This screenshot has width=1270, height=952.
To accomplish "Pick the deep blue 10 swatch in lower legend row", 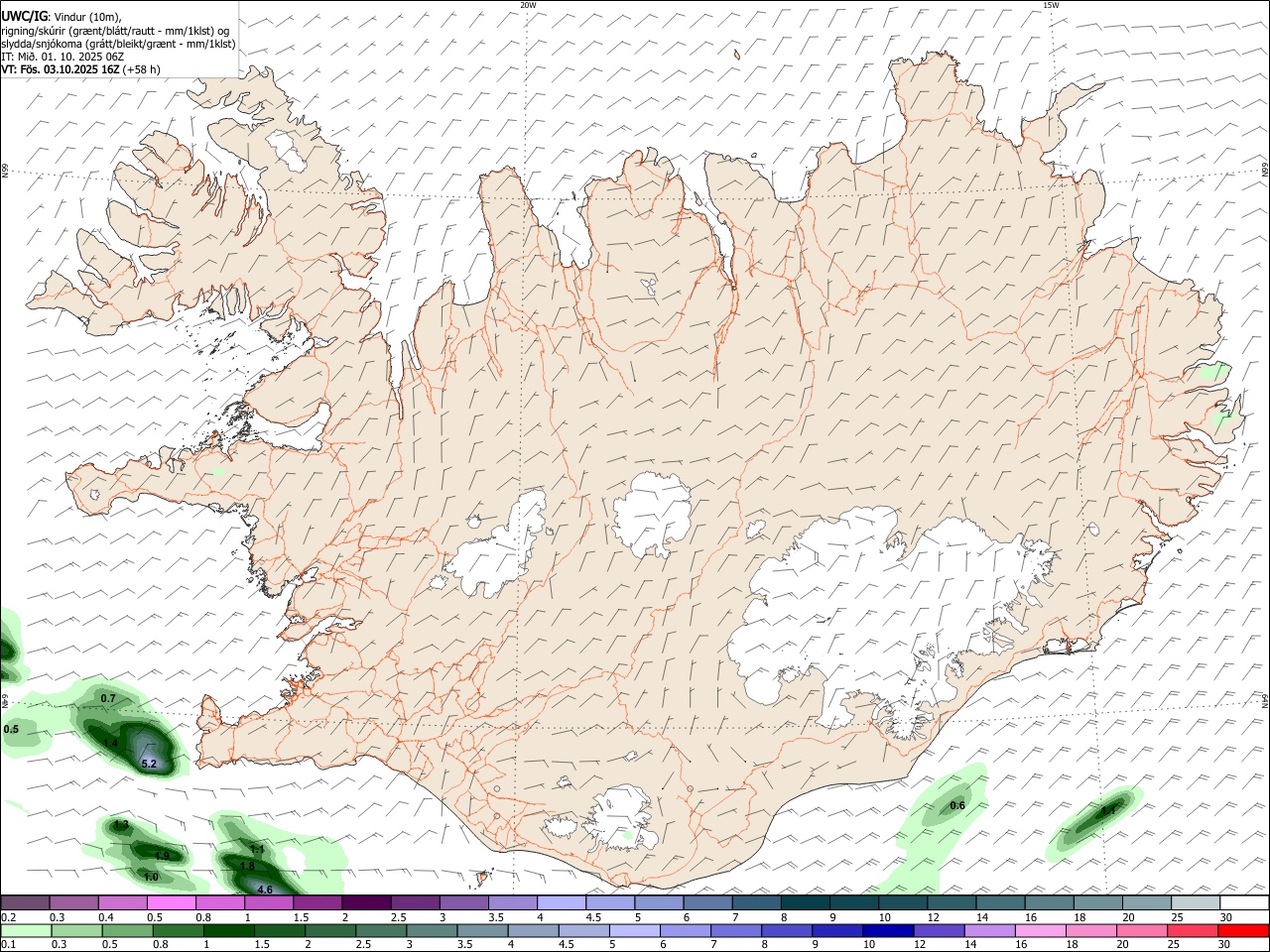I will 888,930.
